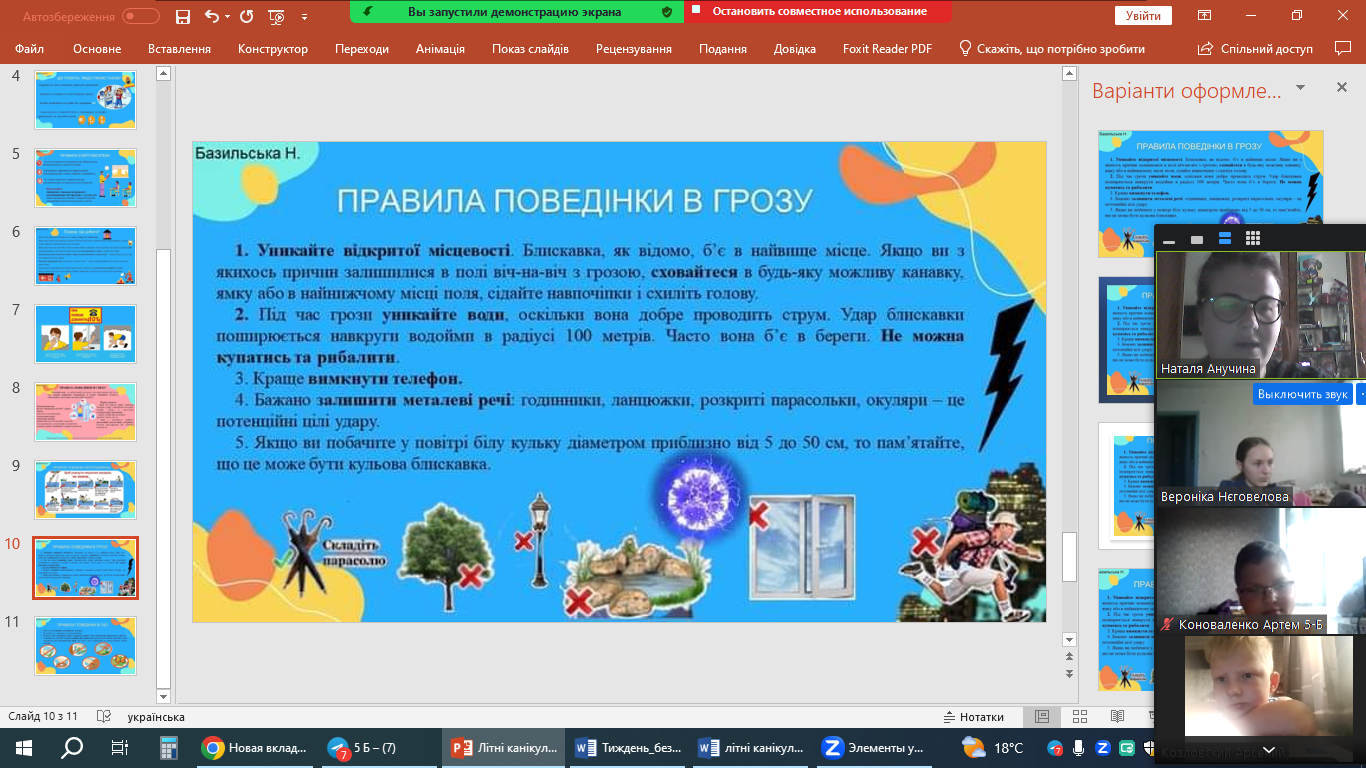Close the Варіанти оформлення pane
Screen dimensions: 1366x768
[x=1342, y=88]
